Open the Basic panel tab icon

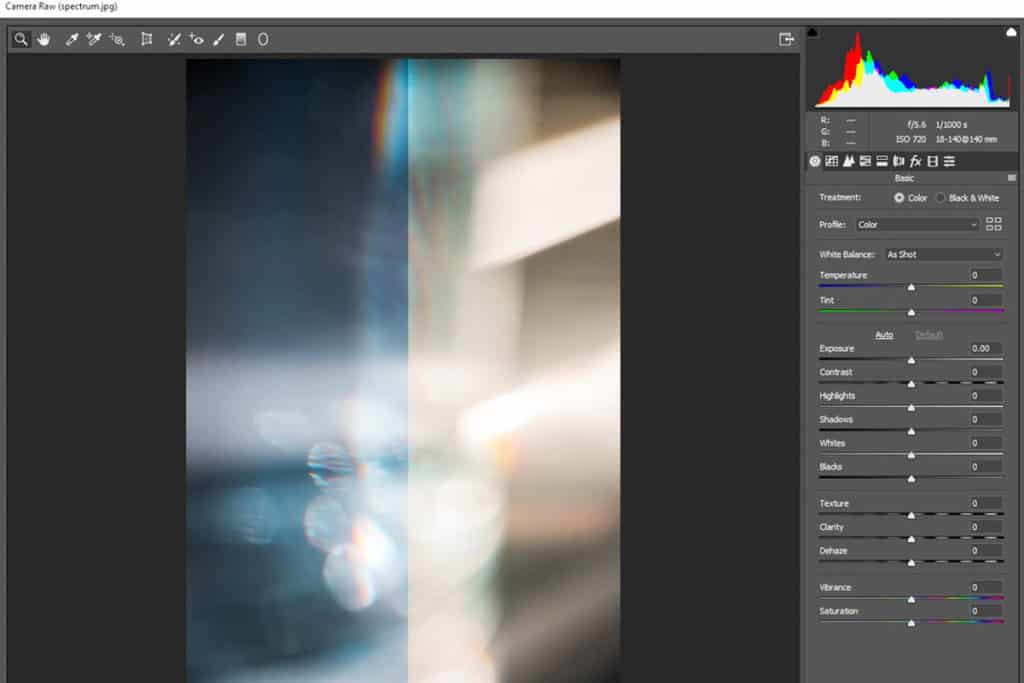(x=815, y=161)
